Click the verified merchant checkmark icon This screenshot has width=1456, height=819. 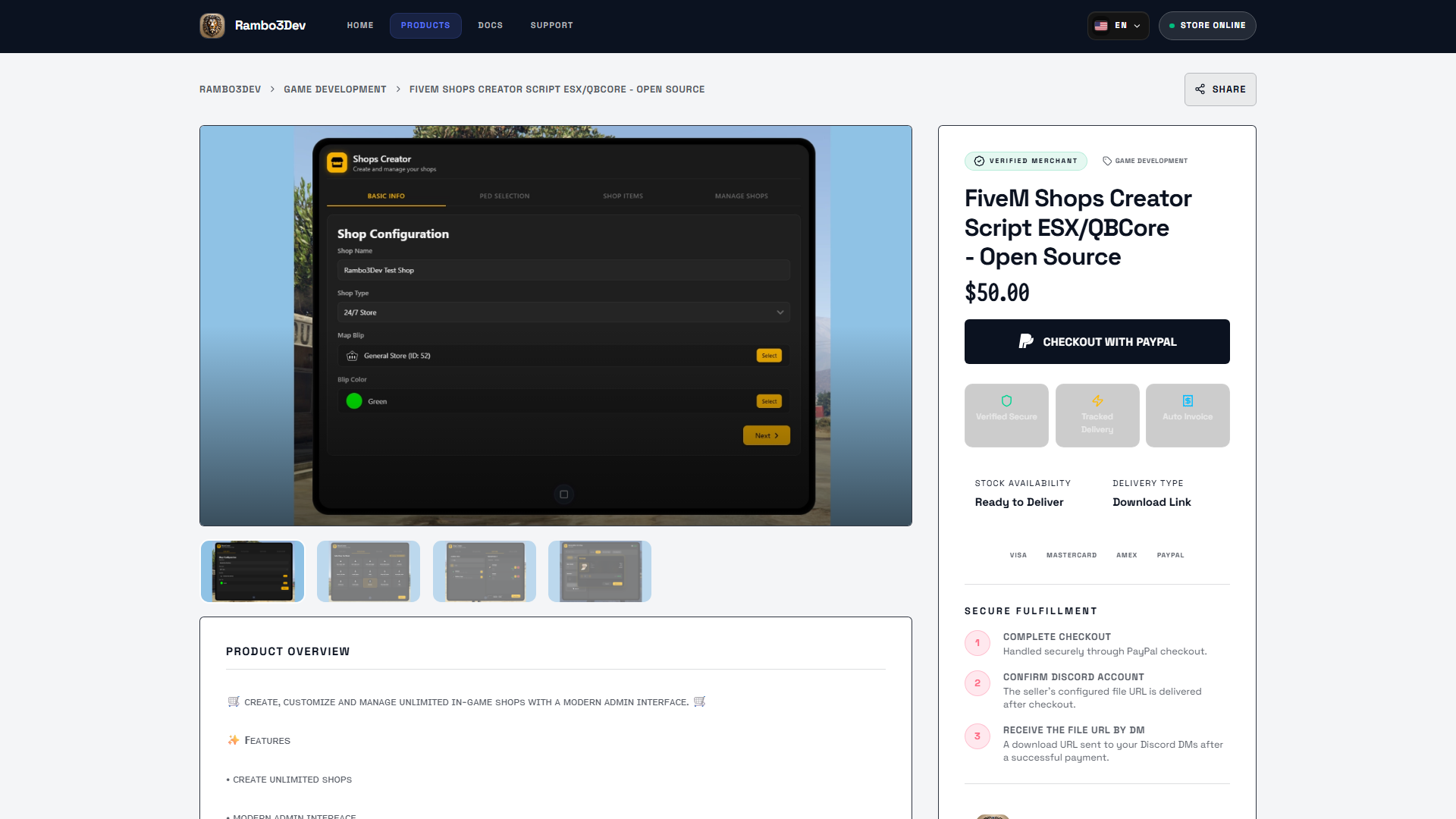(979, 161)
